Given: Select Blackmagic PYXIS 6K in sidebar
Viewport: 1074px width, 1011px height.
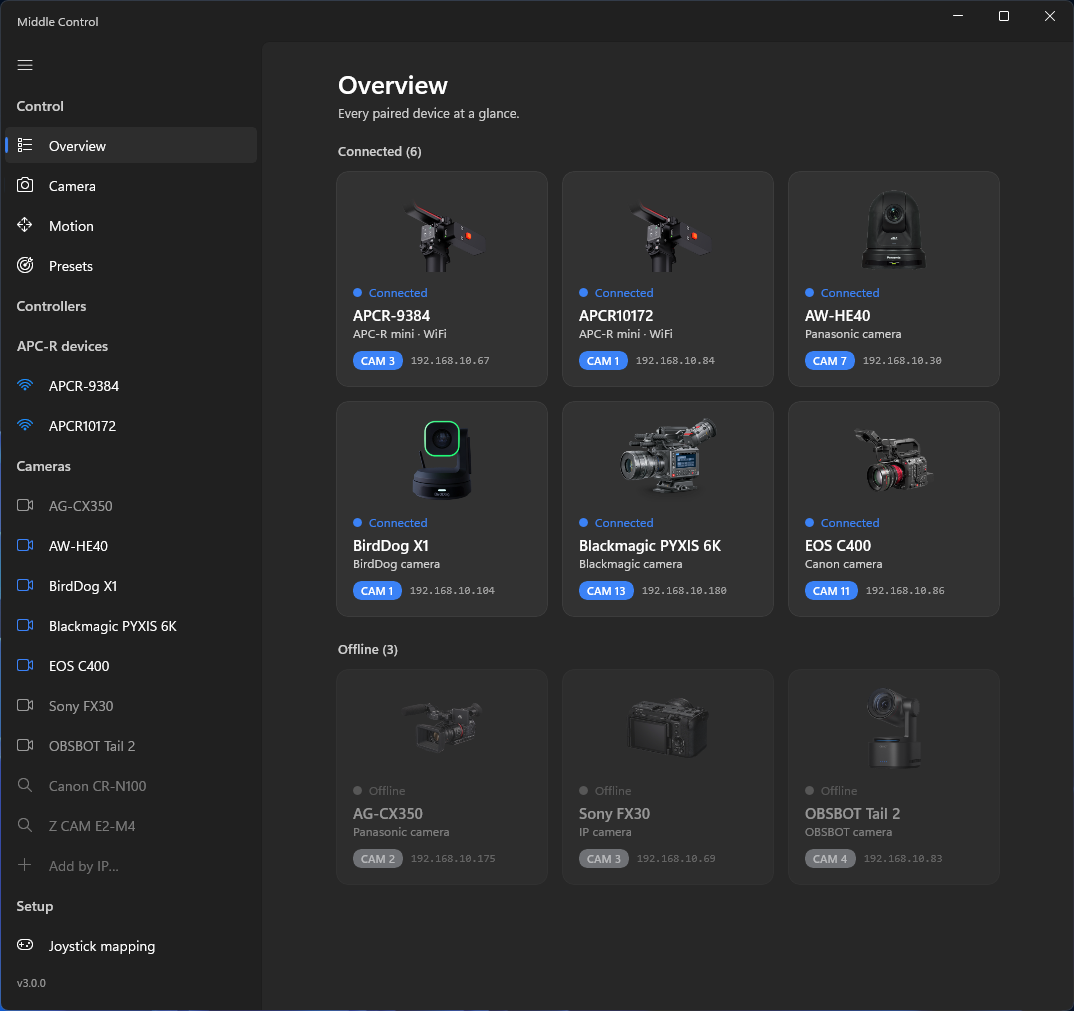Looking at the screenshot, I should (x=131, y=626).
